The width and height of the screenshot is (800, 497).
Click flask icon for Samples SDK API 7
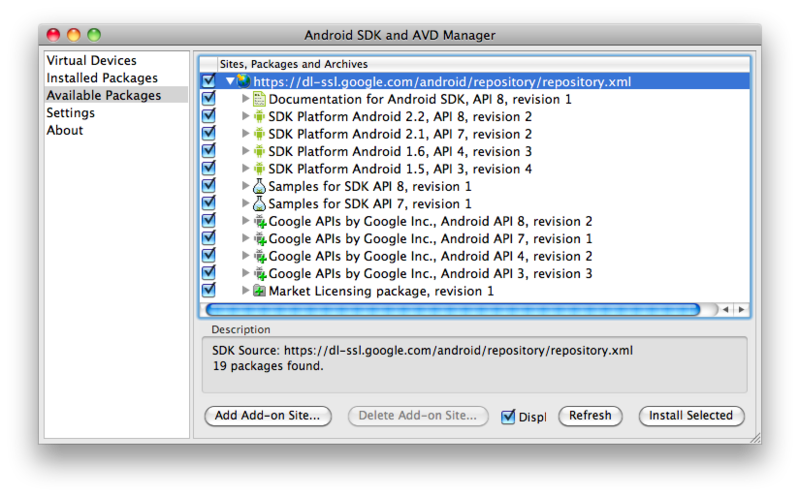pos(259,203)
